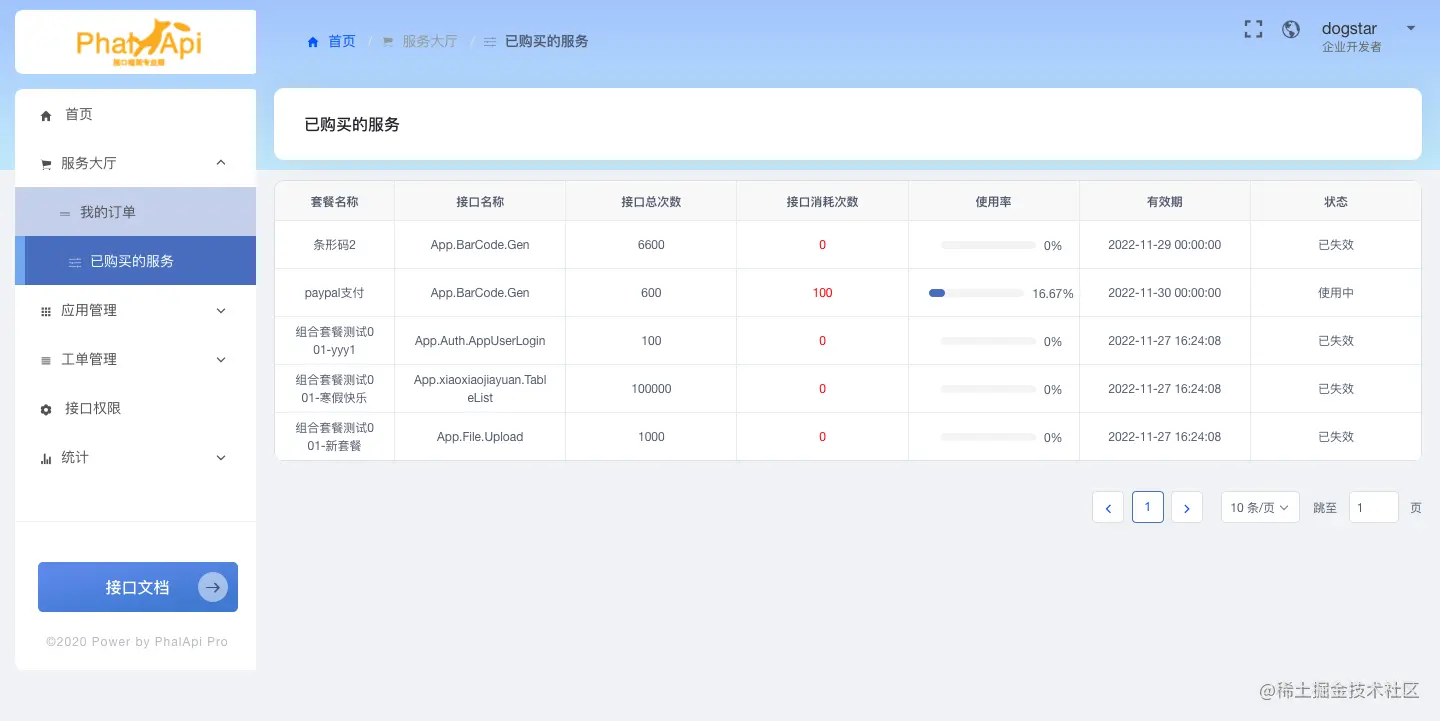Click ©2020 Power by PhalApi Pro footer
This screenshot has height=721, width=1440.
point(137,642)
